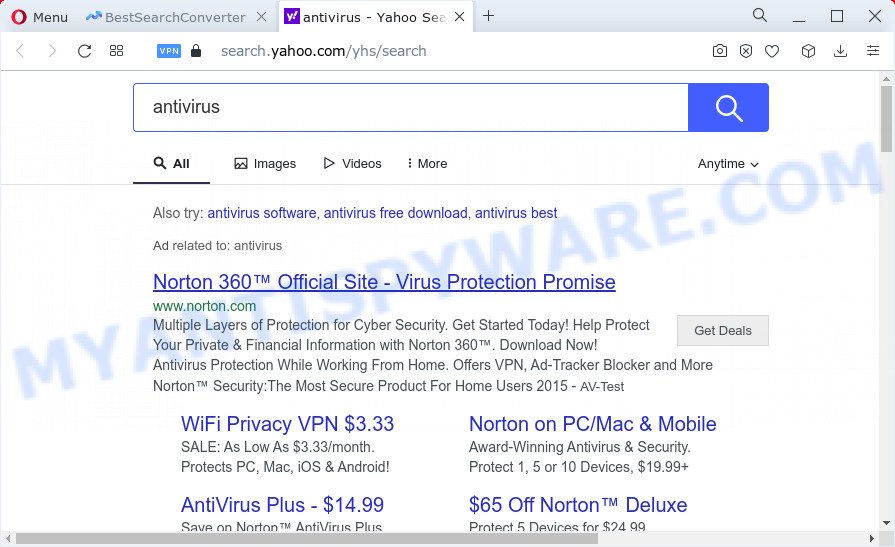
Task: Focus the address bar URL
Action: (324, 51)
